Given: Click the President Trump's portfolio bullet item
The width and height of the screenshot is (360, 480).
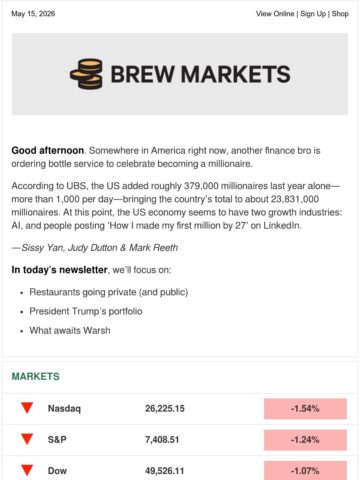Looking at the screenshot, I should point(86,311).
